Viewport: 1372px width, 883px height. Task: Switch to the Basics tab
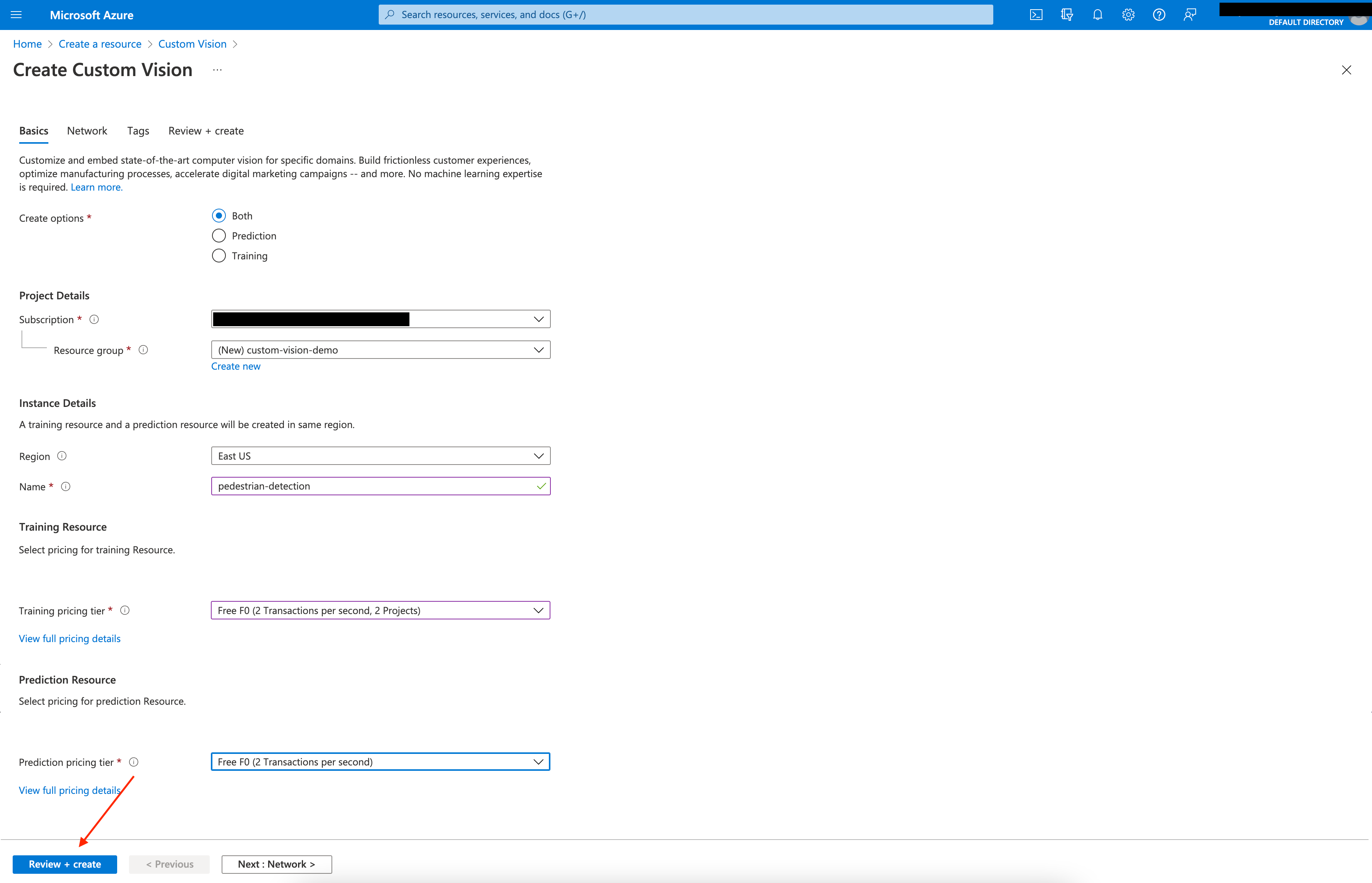click(x=34, y=131)
